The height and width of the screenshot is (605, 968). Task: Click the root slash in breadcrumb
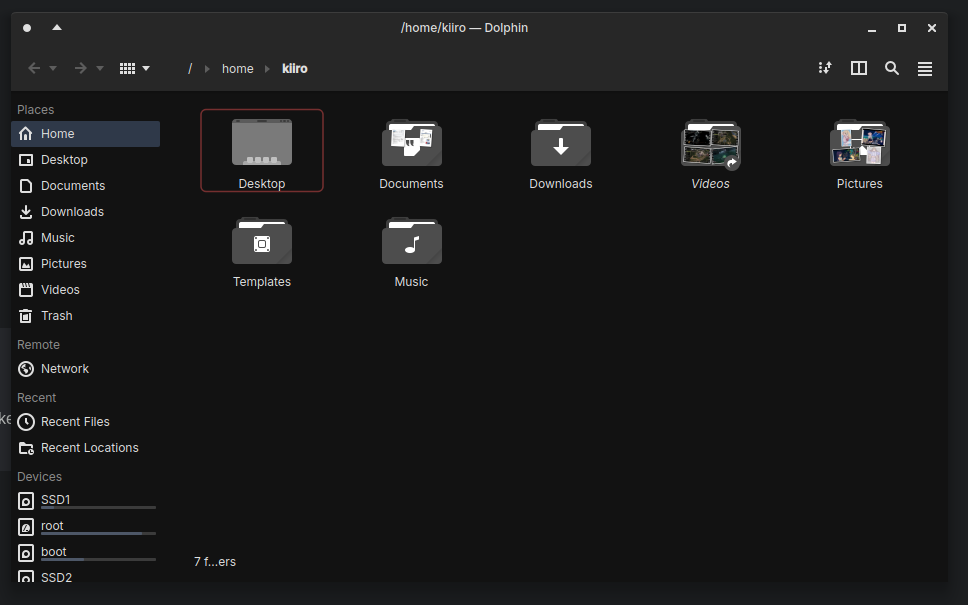pyautogui.click(x=190, y=69)
